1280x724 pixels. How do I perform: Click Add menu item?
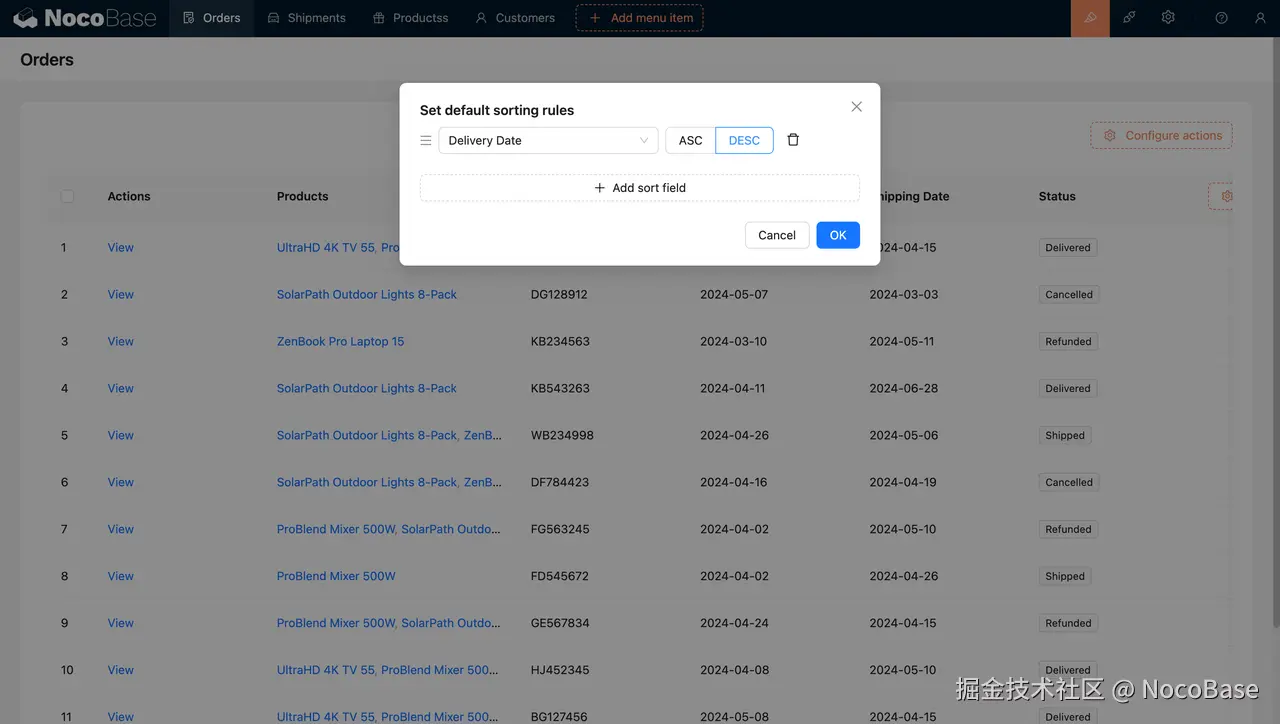coord(640,18)
